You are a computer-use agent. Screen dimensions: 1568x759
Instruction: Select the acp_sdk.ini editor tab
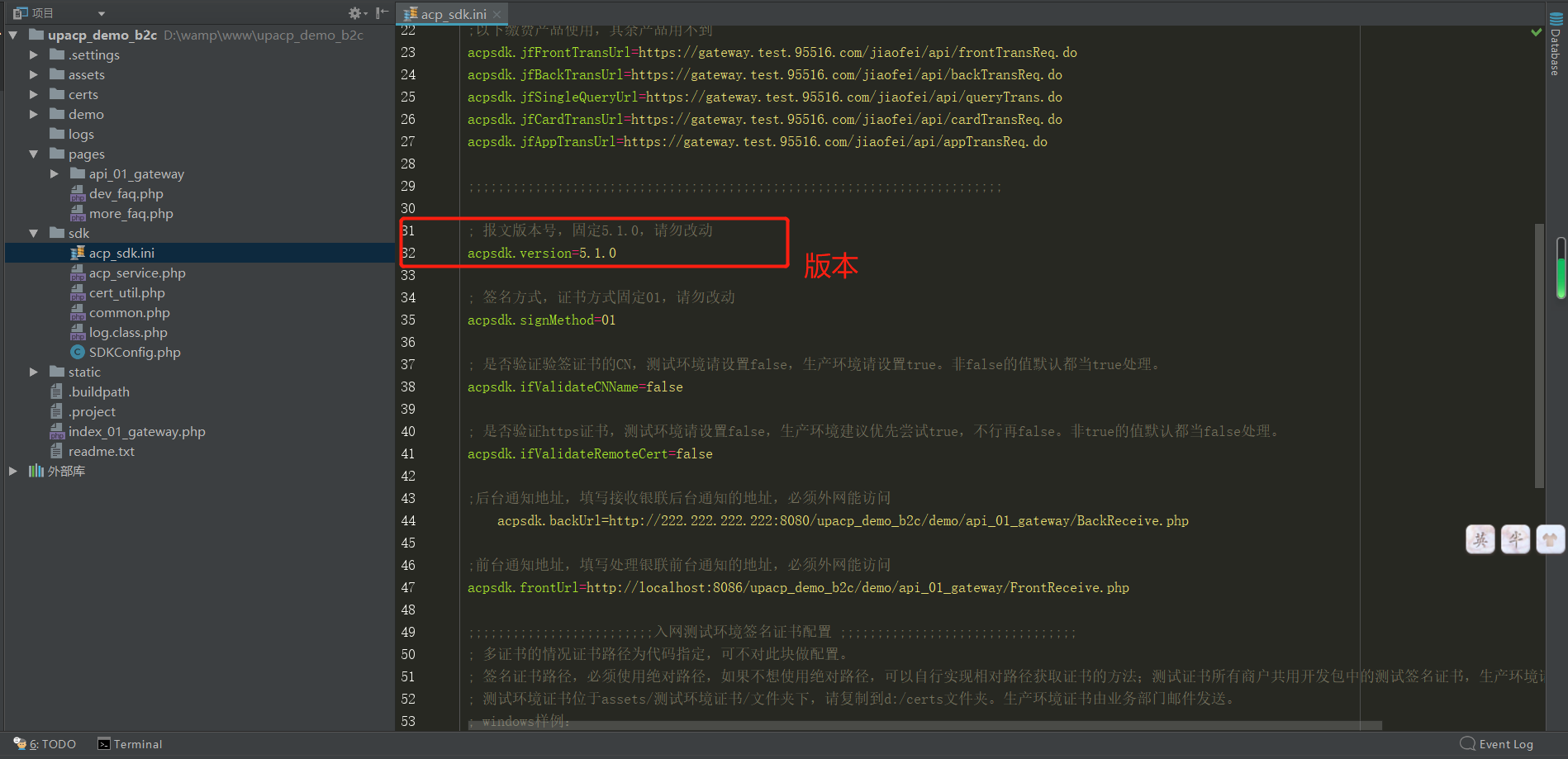click(x=452, y=14)
